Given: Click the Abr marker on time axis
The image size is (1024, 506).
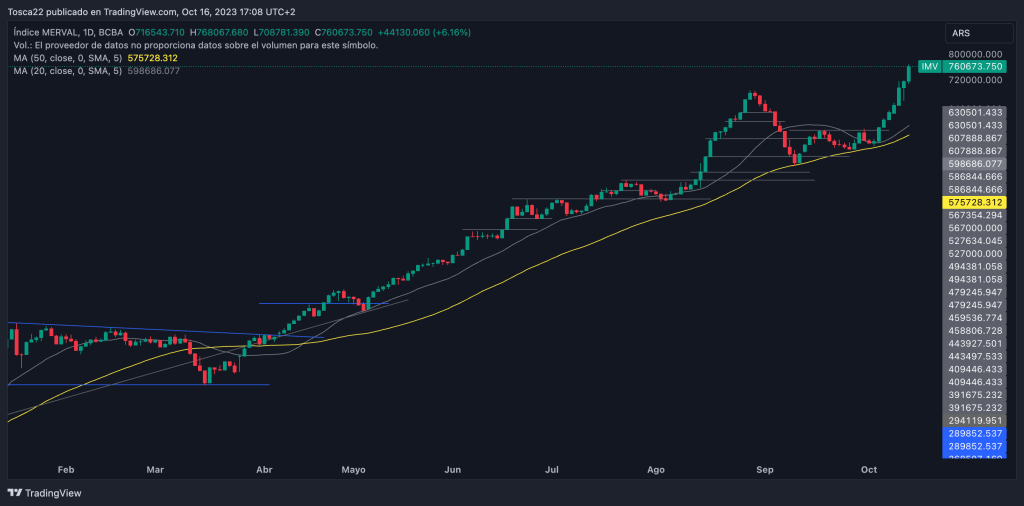Looking at the screenshot, I should [264, 468].
